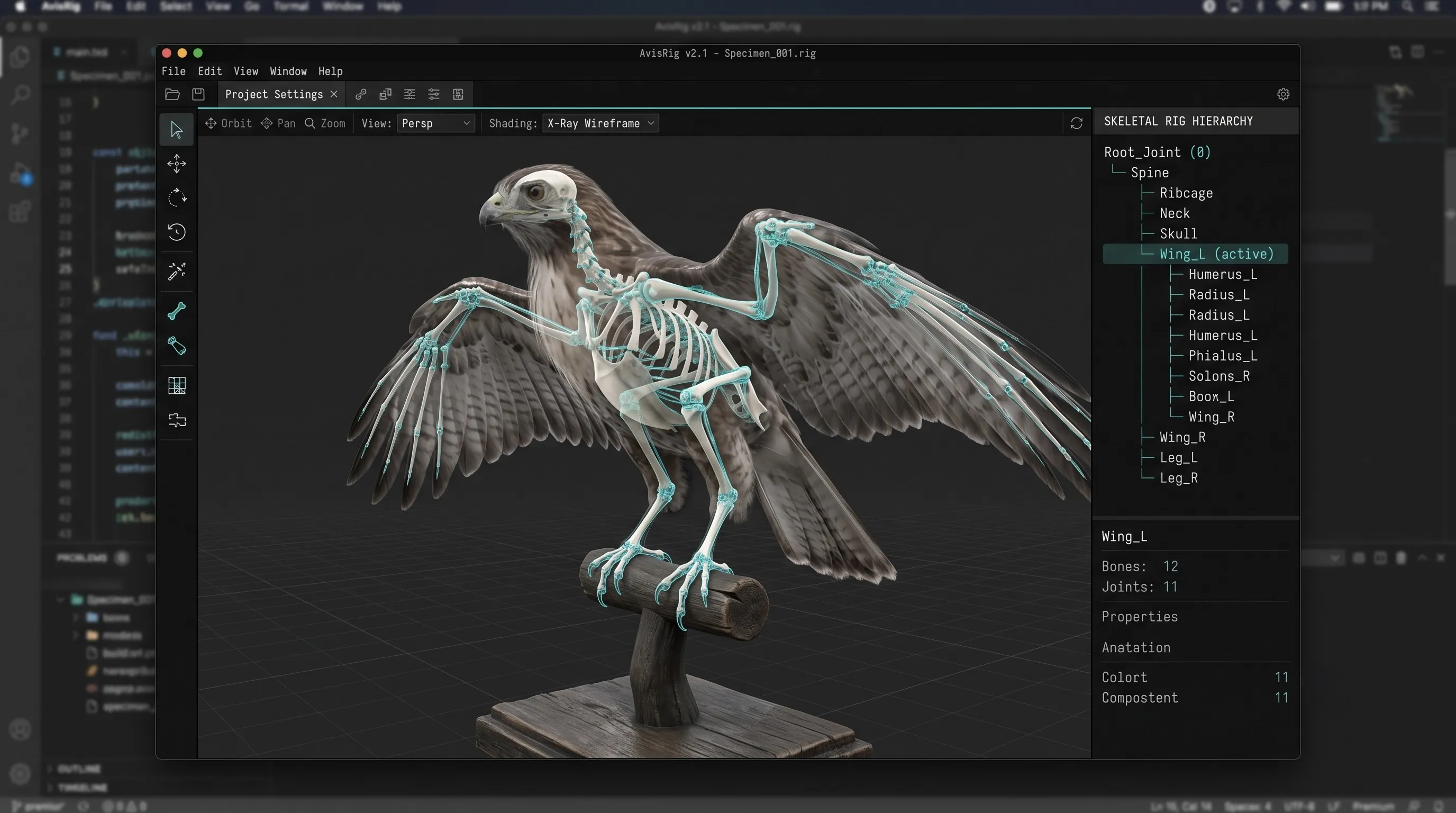The width and height of the screenshot is (1456, 813).
Task: Click the history clock-arrow tool
Action: point(176,232)
